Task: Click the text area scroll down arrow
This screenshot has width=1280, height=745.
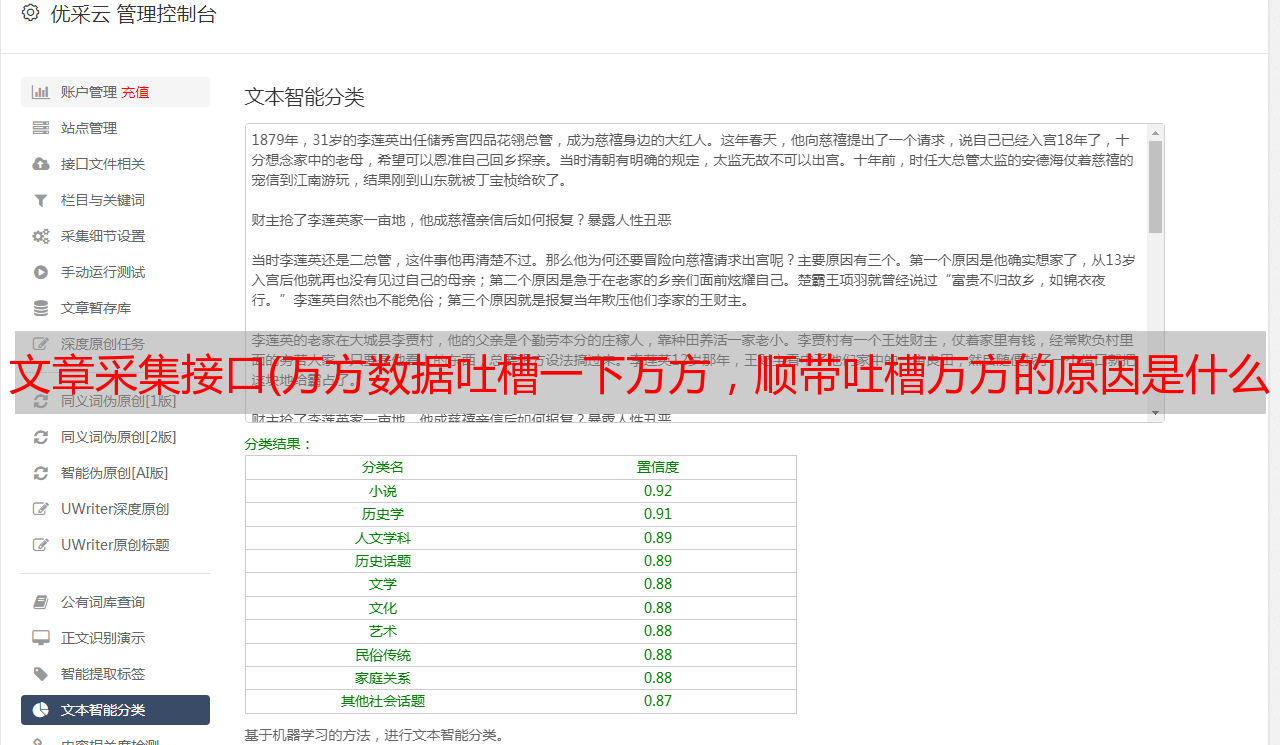Action: click(x=1155, y=413)
